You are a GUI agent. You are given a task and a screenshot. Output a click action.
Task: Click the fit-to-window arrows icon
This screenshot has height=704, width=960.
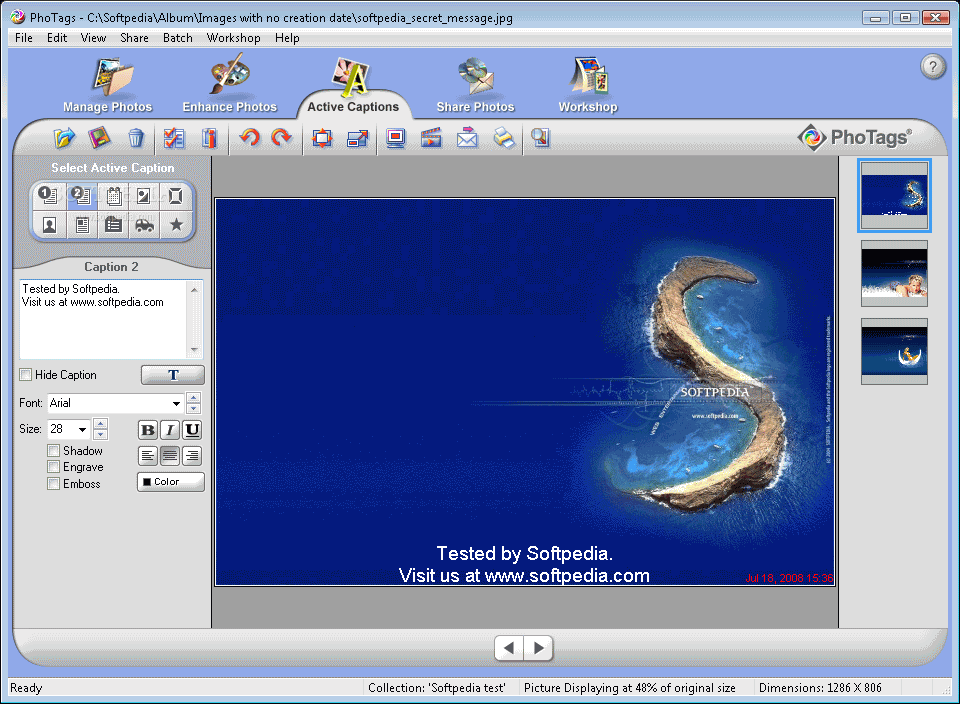tap(322, 138)
